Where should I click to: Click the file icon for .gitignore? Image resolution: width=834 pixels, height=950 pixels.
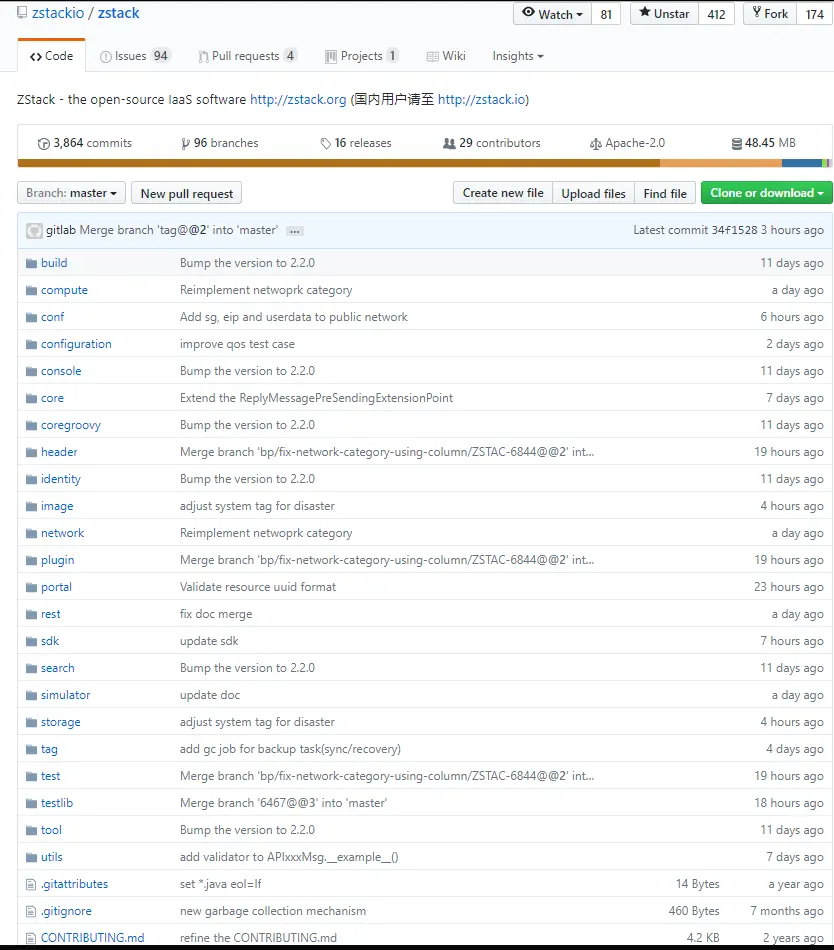(x=31, y=911)
